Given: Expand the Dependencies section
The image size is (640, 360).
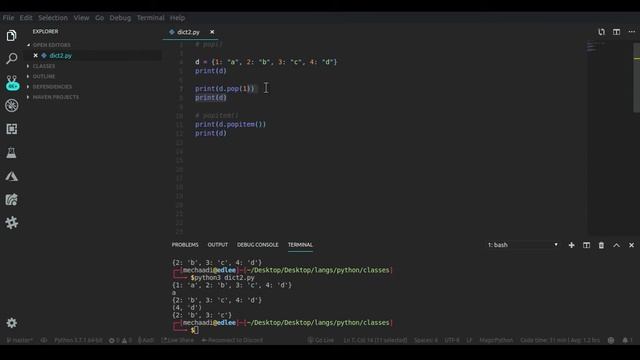Looking at the screenshot, I should pos(52,87).
